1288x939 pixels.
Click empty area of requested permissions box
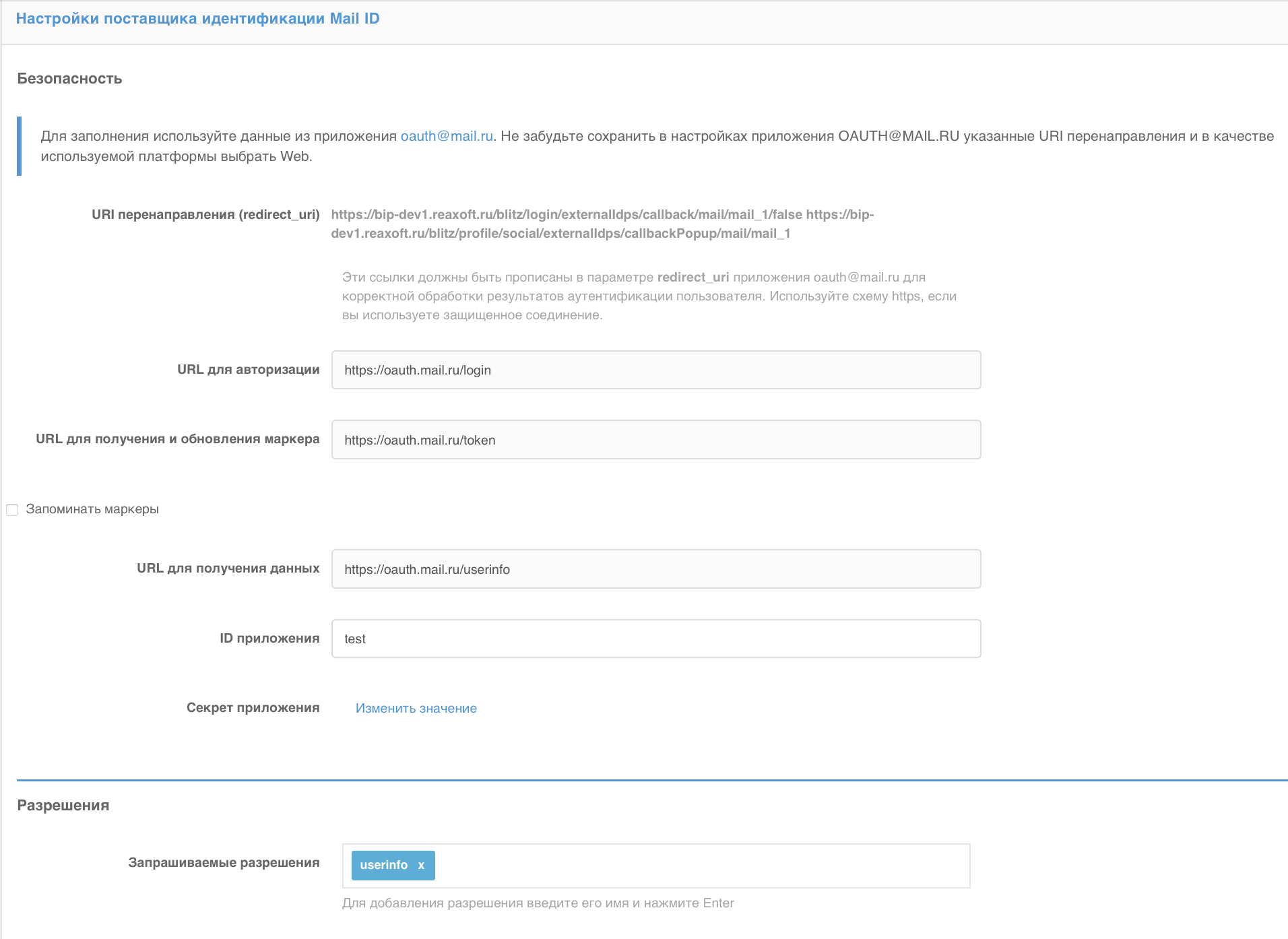701,866
